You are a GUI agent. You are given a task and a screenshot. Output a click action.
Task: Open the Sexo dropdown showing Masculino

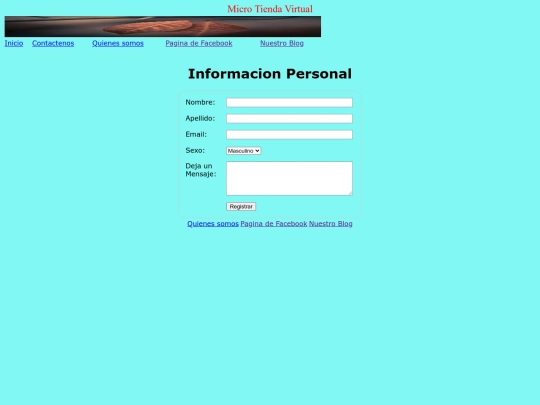pyautogui.click(x=243, y=151)
